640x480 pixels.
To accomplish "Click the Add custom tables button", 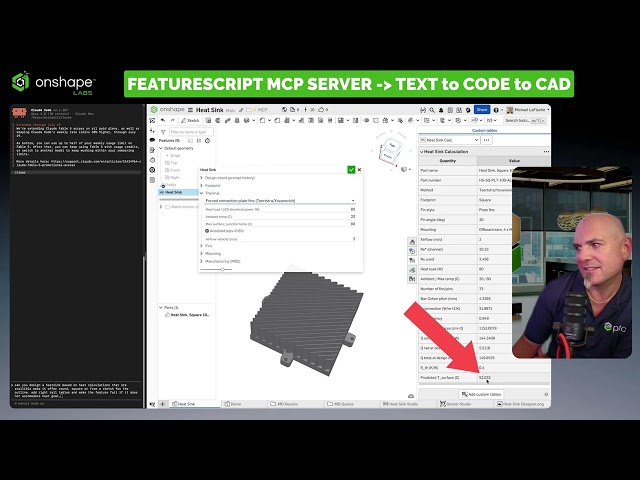I will (481, 394).
